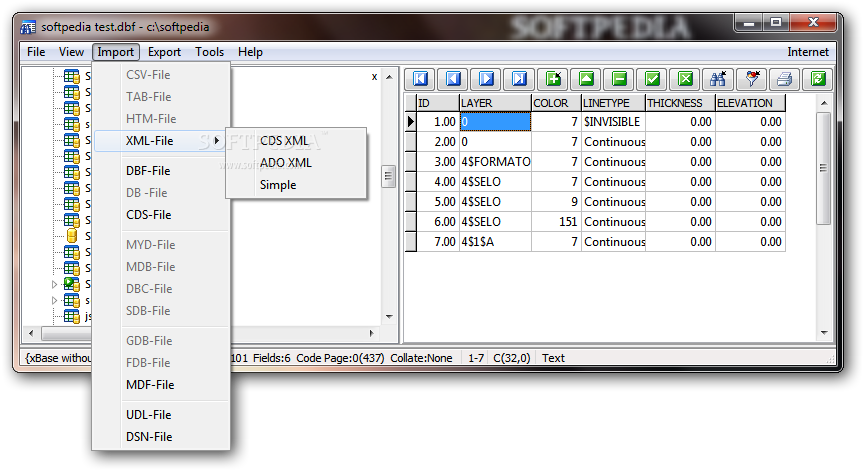Screen dimensions: 864x471
Task: Select the yellow database cylinder tree icon
Action: coord(72,236)
